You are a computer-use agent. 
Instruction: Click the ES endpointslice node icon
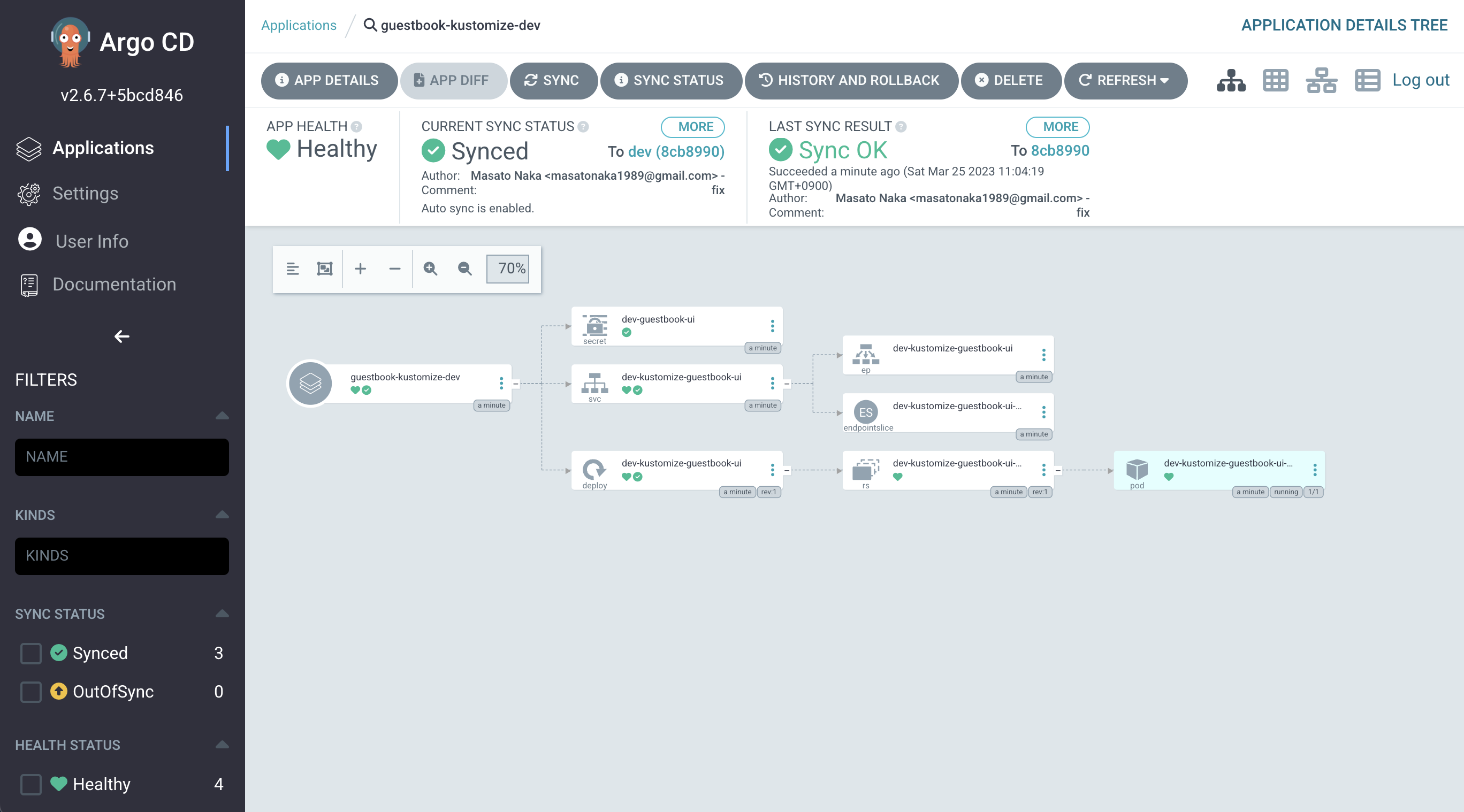(x=866, y=412)
